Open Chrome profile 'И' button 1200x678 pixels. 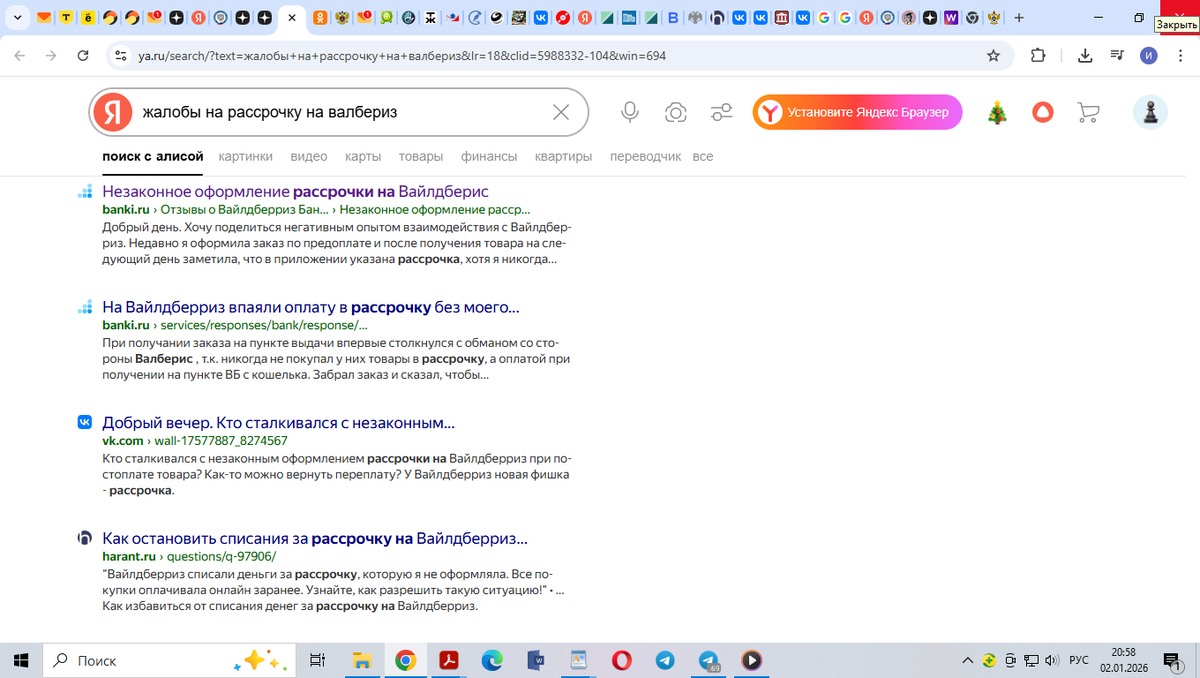pyautogui.click(x=1149, y=56)
